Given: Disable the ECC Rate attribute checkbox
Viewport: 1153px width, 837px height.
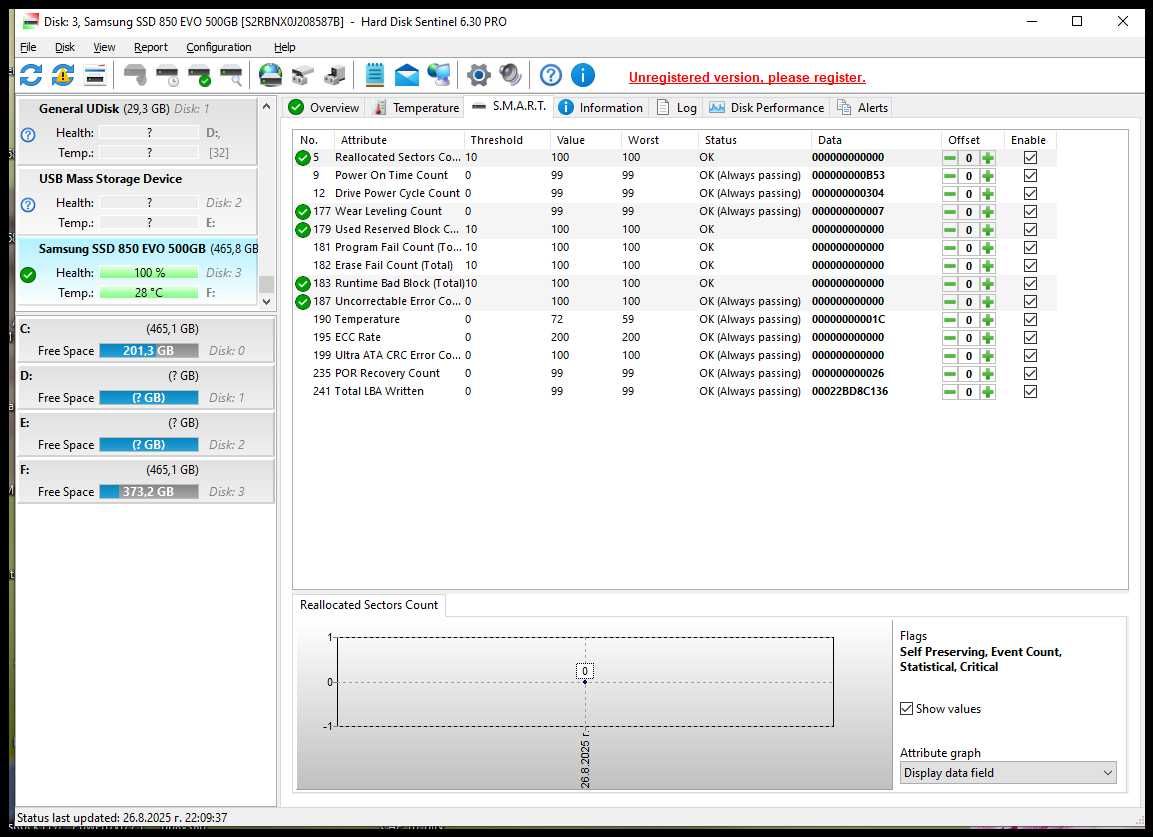Looking at the screenshot, I should 1030,338.
